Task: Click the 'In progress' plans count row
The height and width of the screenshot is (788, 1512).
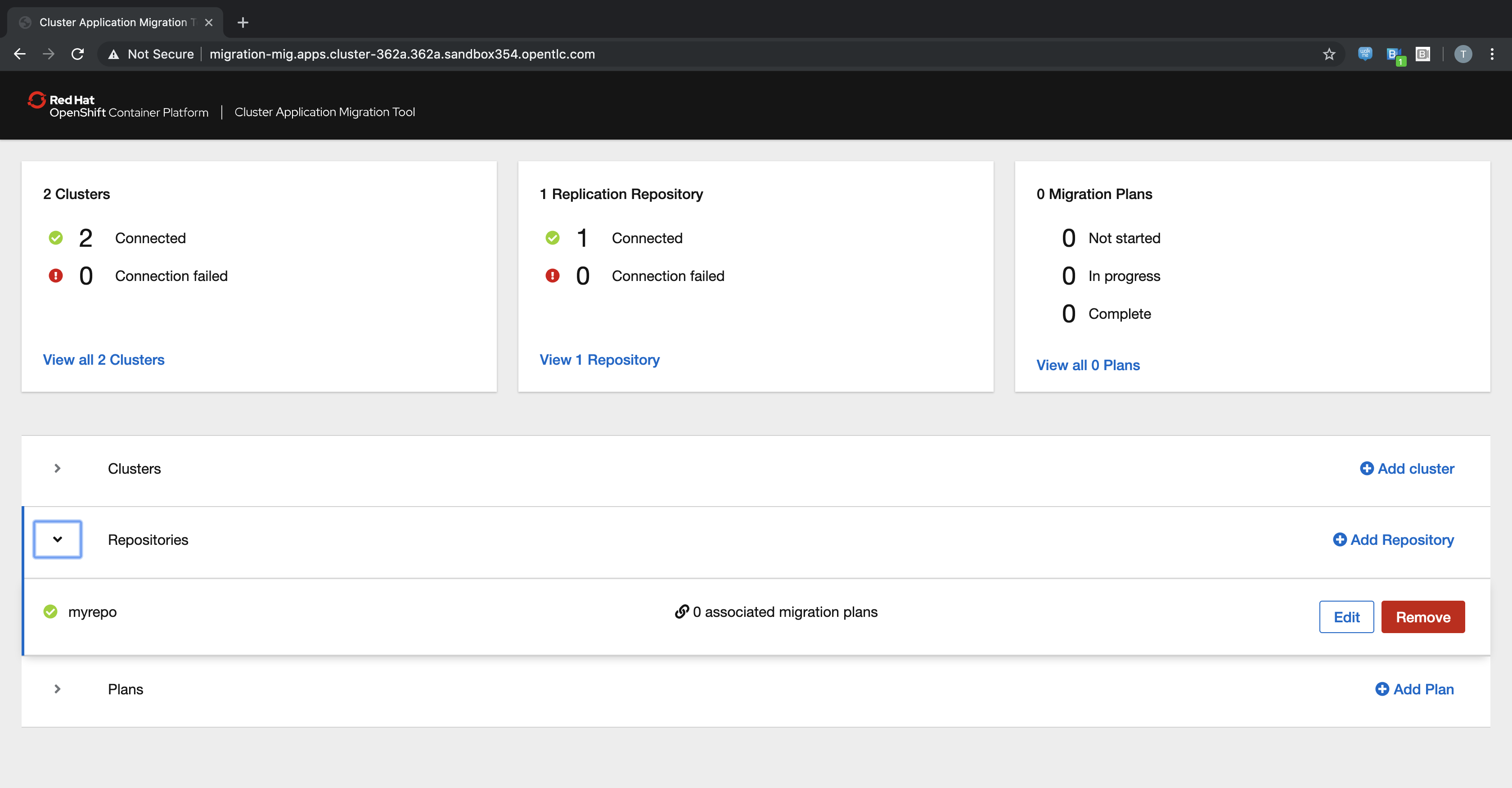Action: [1111, 276]
